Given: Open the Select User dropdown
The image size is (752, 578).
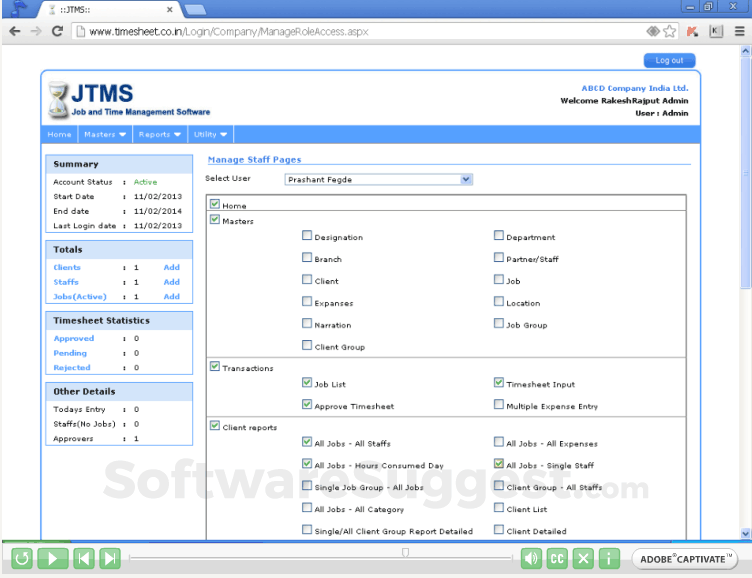Looking at the screenshot, I should (x=378, y=180).
